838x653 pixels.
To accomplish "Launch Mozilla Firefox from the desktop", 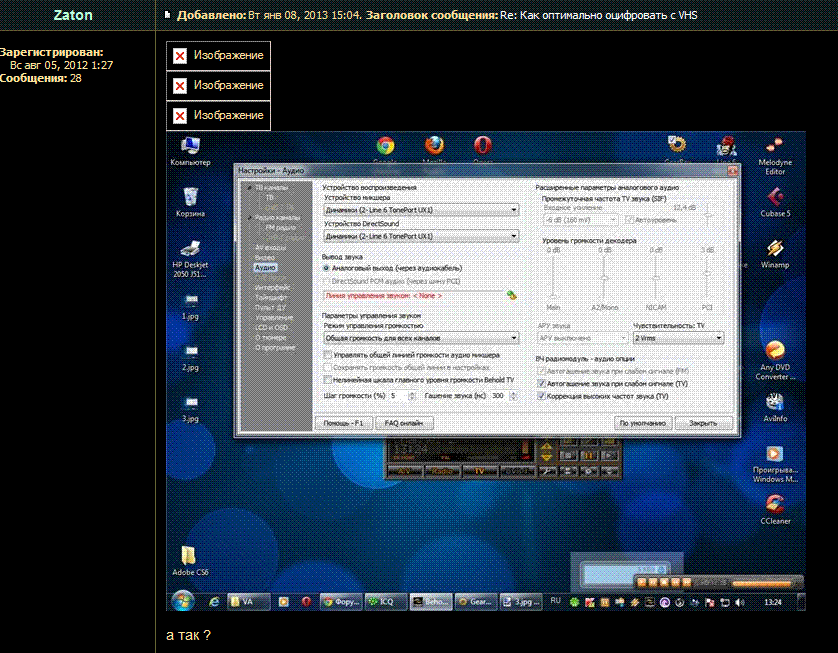I will (434, 147).
